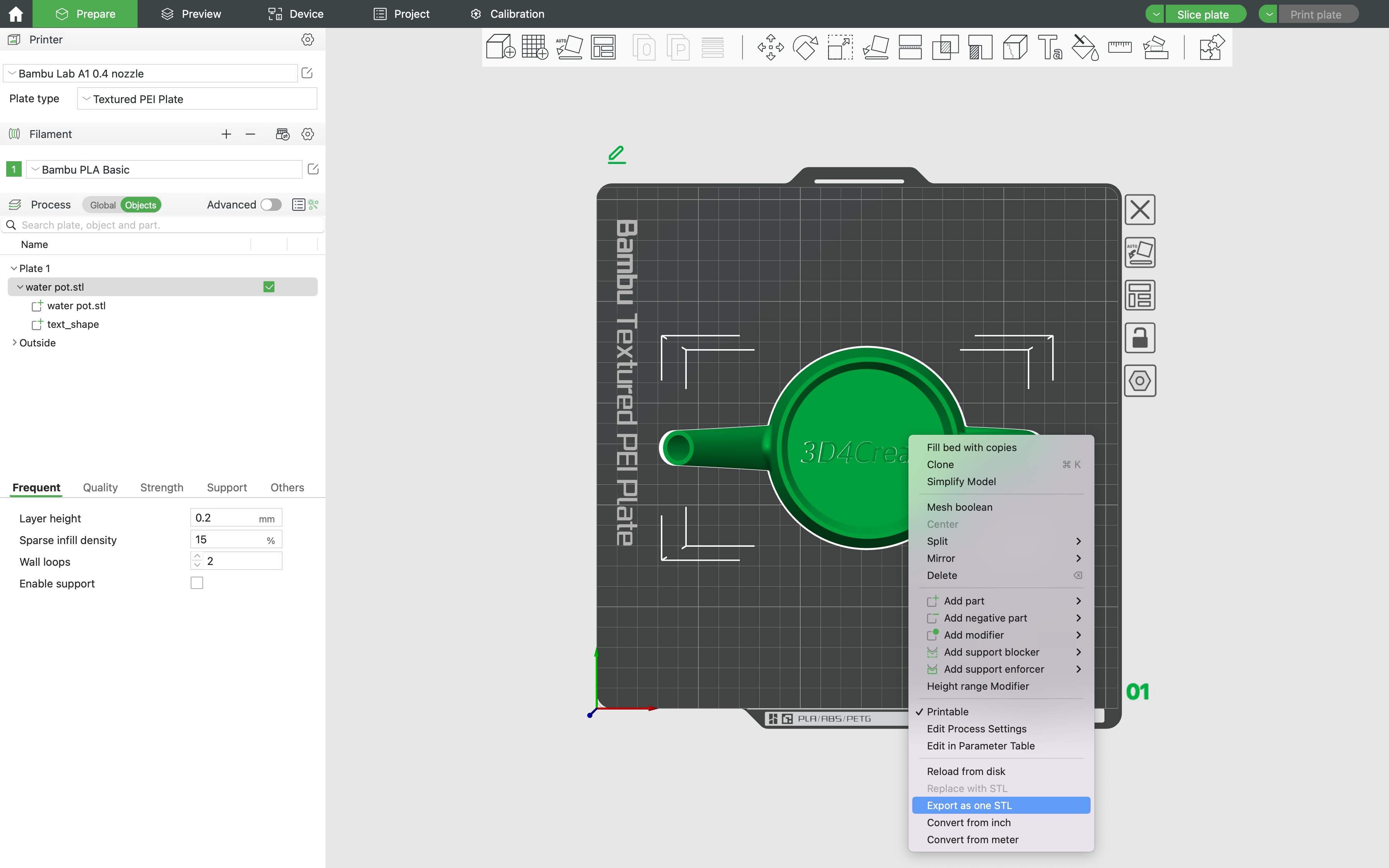
Task: Click the Slice plate button
Action: 1203,14
